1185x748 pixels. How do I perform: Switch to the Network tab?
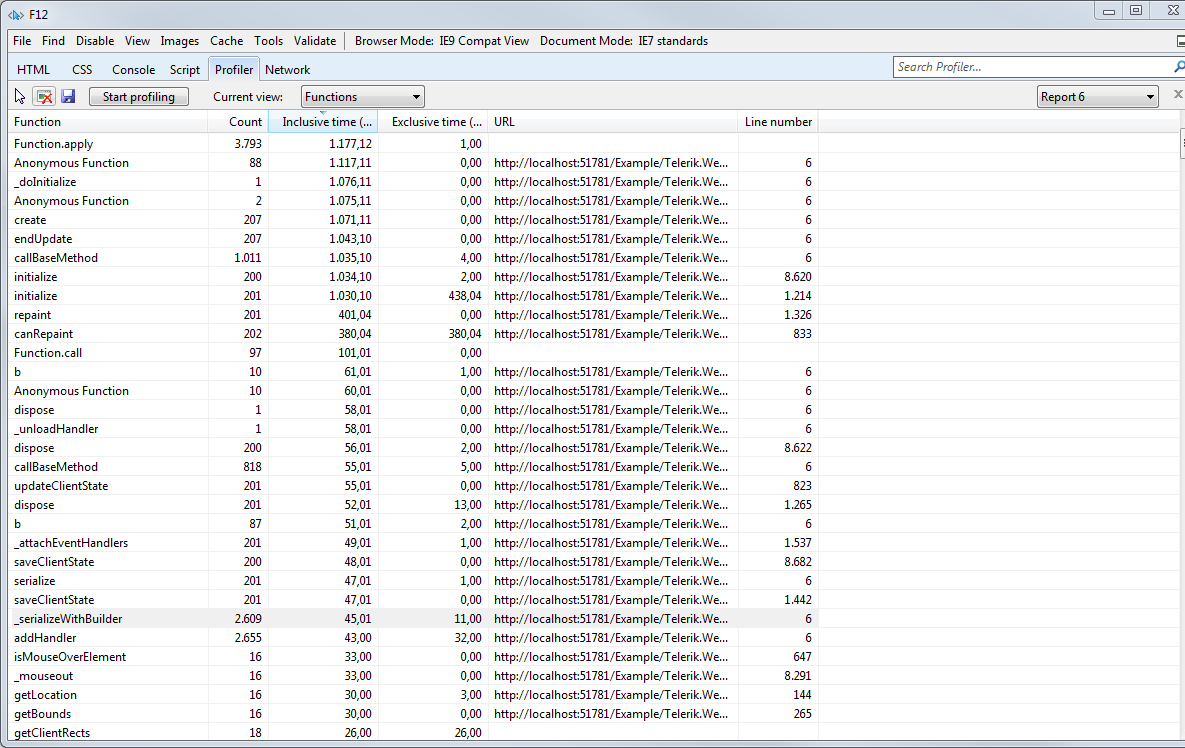click(x=287, y=70)
